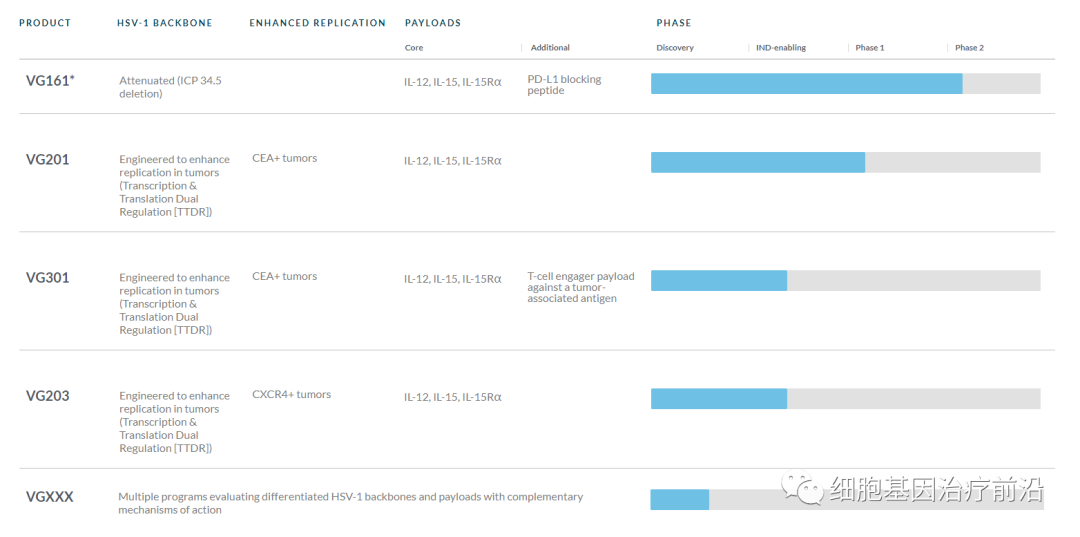1080x537 pixels.
Task: Select the PAYLOADS column header
Action: pos(433,23)
